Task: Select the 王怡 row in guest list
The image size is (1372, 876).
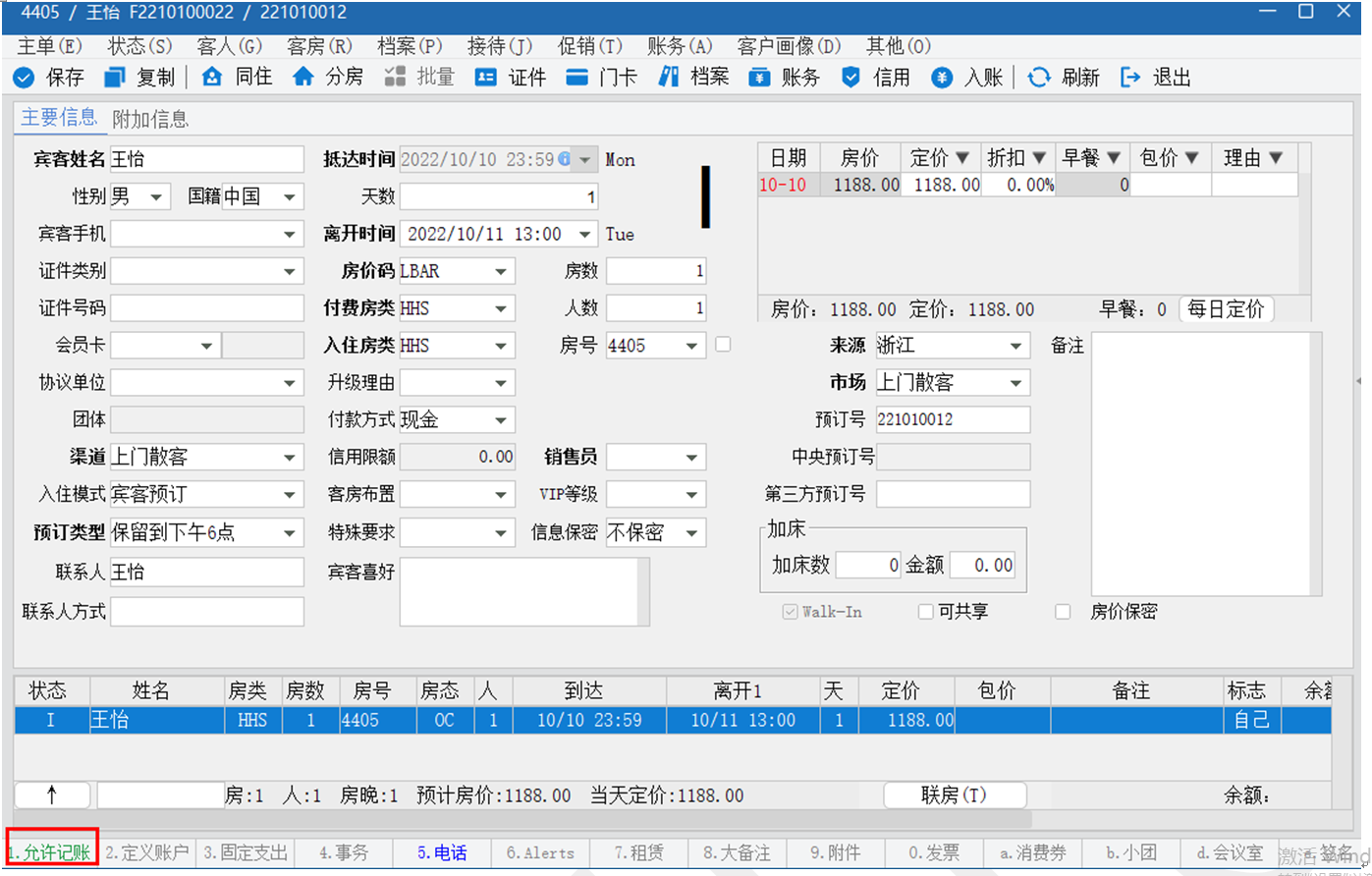Action: [x=673, y=720]
